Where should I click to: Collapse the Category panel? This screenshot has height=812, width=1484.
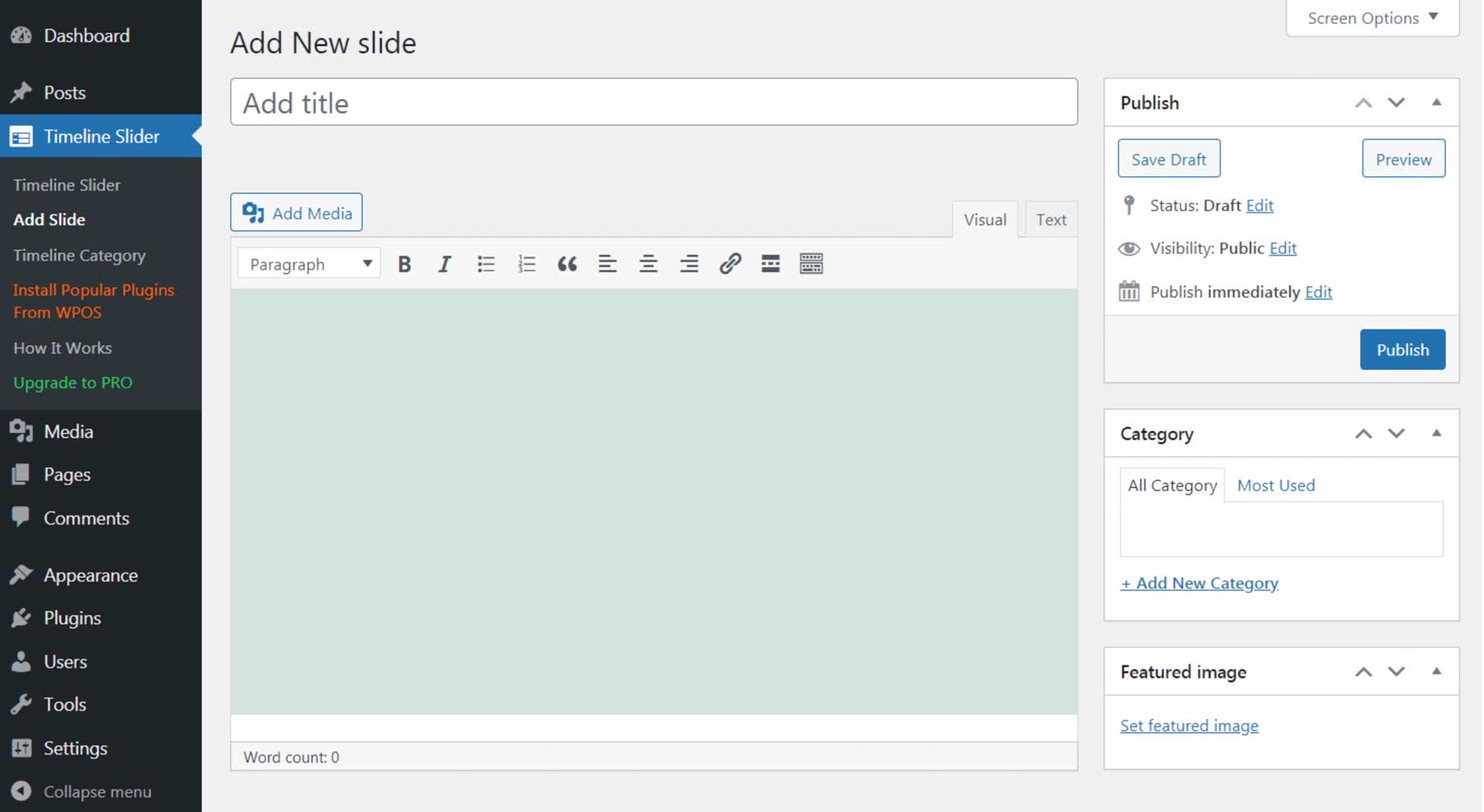click(1437, 433)
